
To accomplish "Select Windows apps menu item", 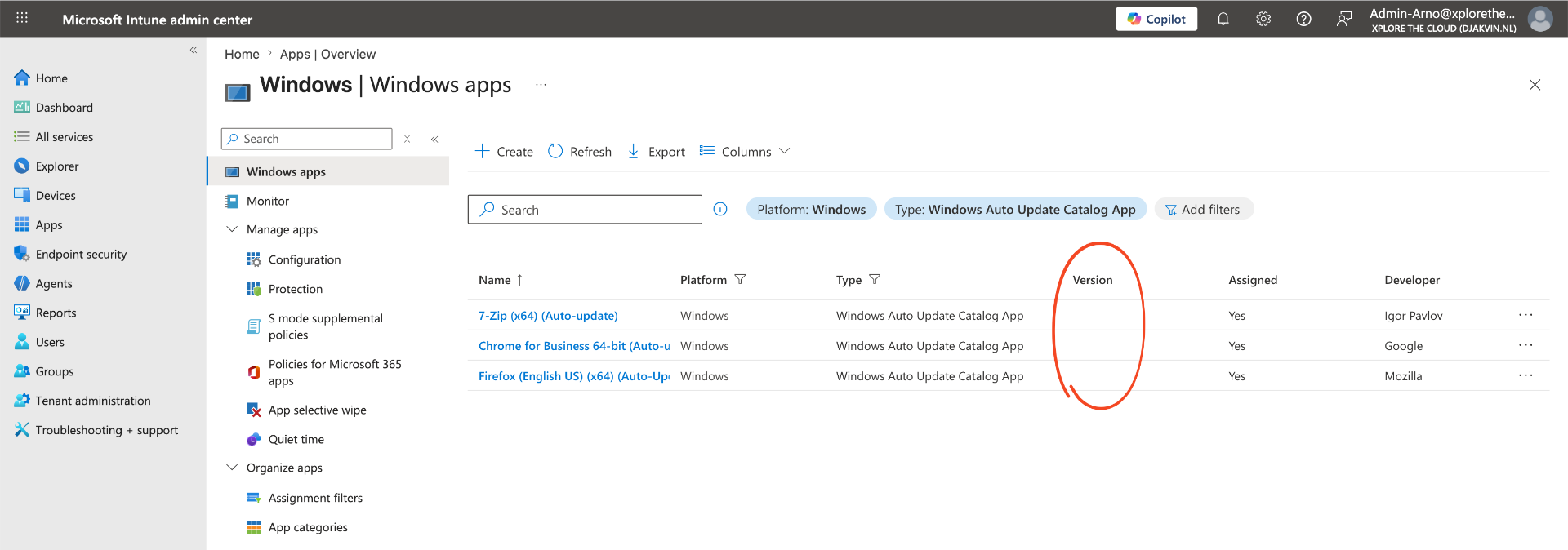I will click(x=328, y=172).
